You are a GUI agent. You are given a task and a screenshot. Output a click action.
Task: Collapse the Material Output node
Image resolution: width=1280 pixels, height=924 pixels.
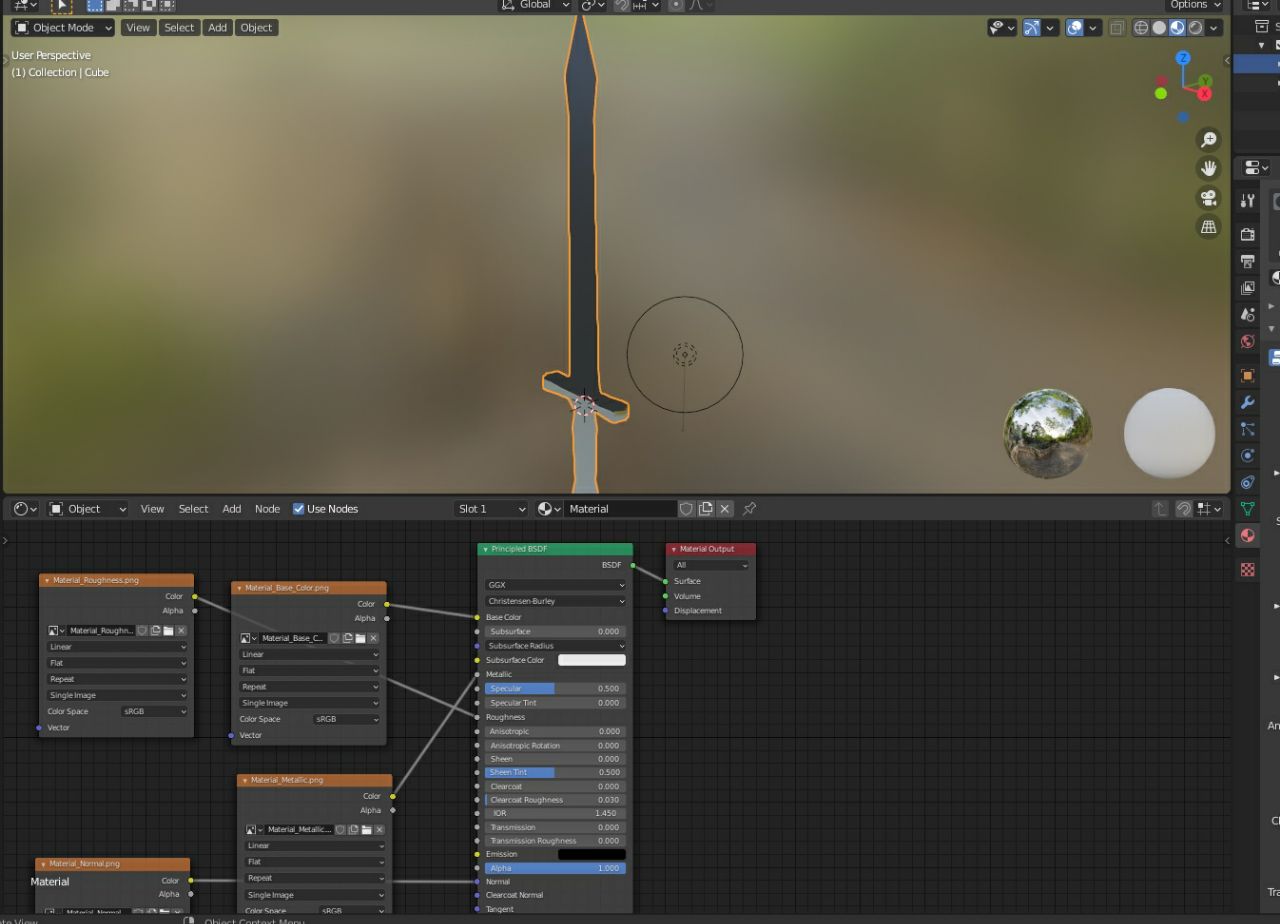point(673,549)
